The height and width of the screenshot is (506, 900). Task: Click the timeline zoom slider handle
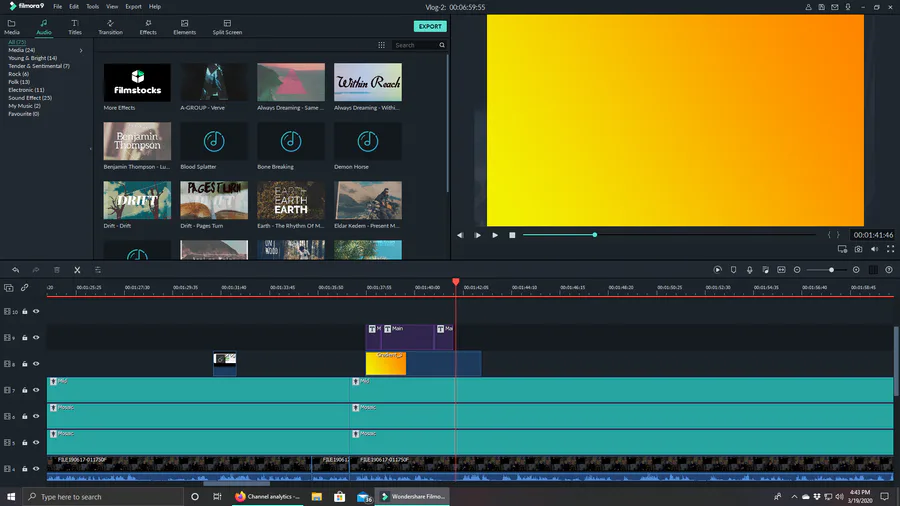(x=831, y=270)
